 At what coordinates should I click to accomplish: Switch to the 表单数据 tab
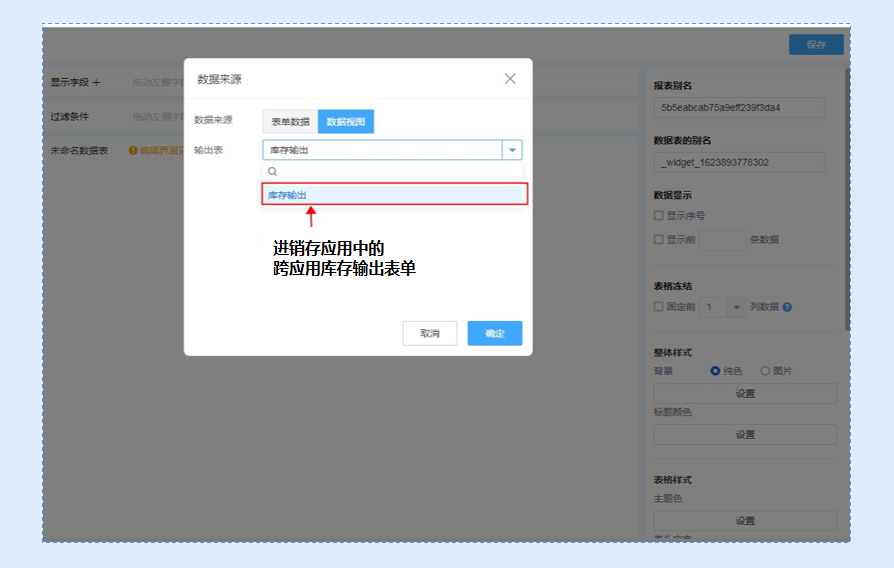click(x=290, y=122)
